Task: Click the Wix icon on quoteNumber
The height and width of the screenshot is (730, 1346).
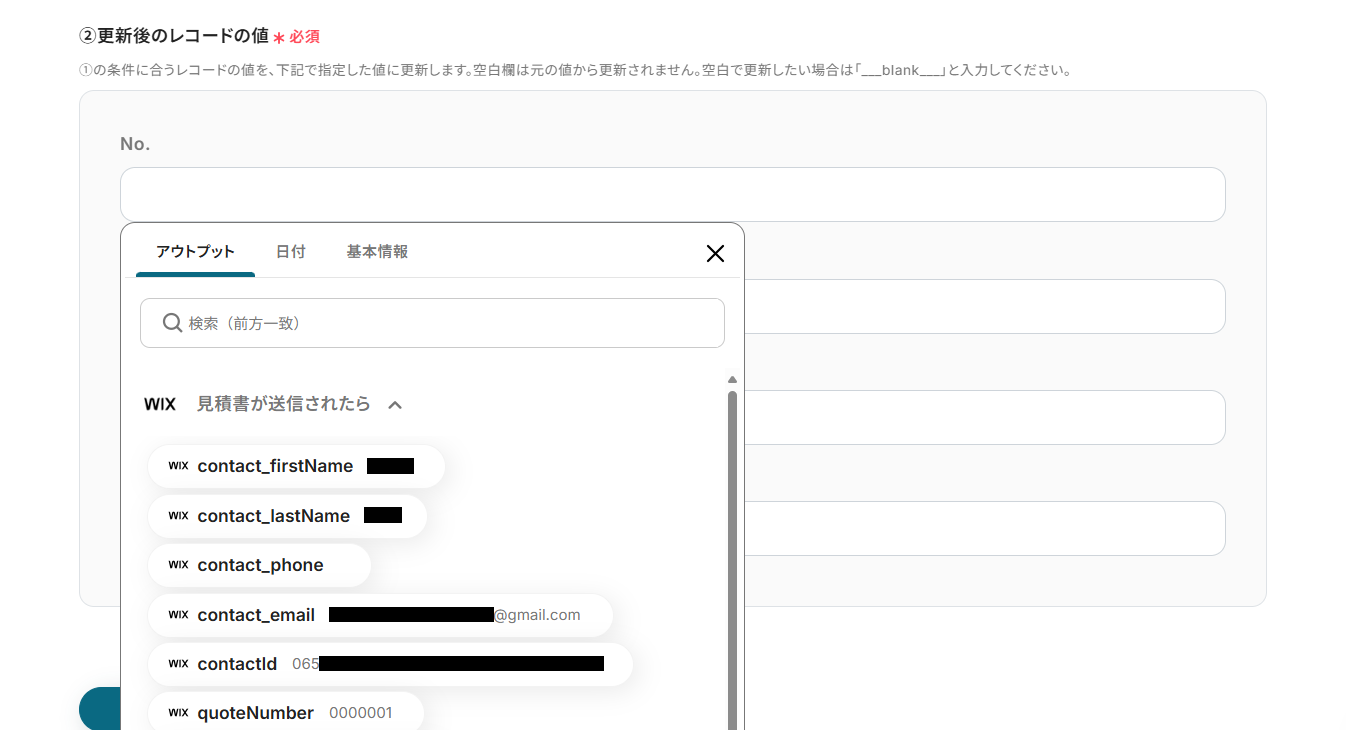Action: (178, 713)
